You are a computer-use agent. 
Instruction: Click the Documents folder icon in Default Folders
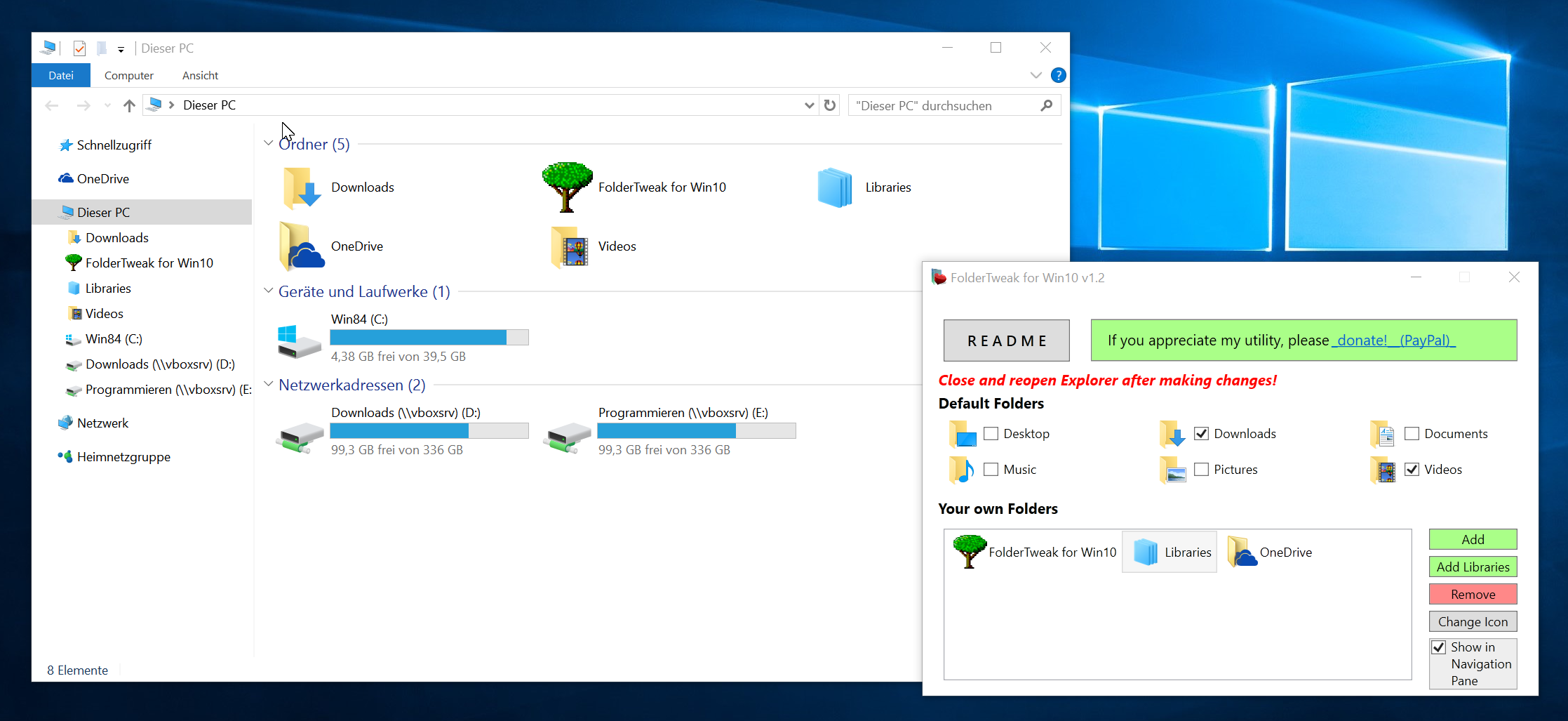[1383, 435]
